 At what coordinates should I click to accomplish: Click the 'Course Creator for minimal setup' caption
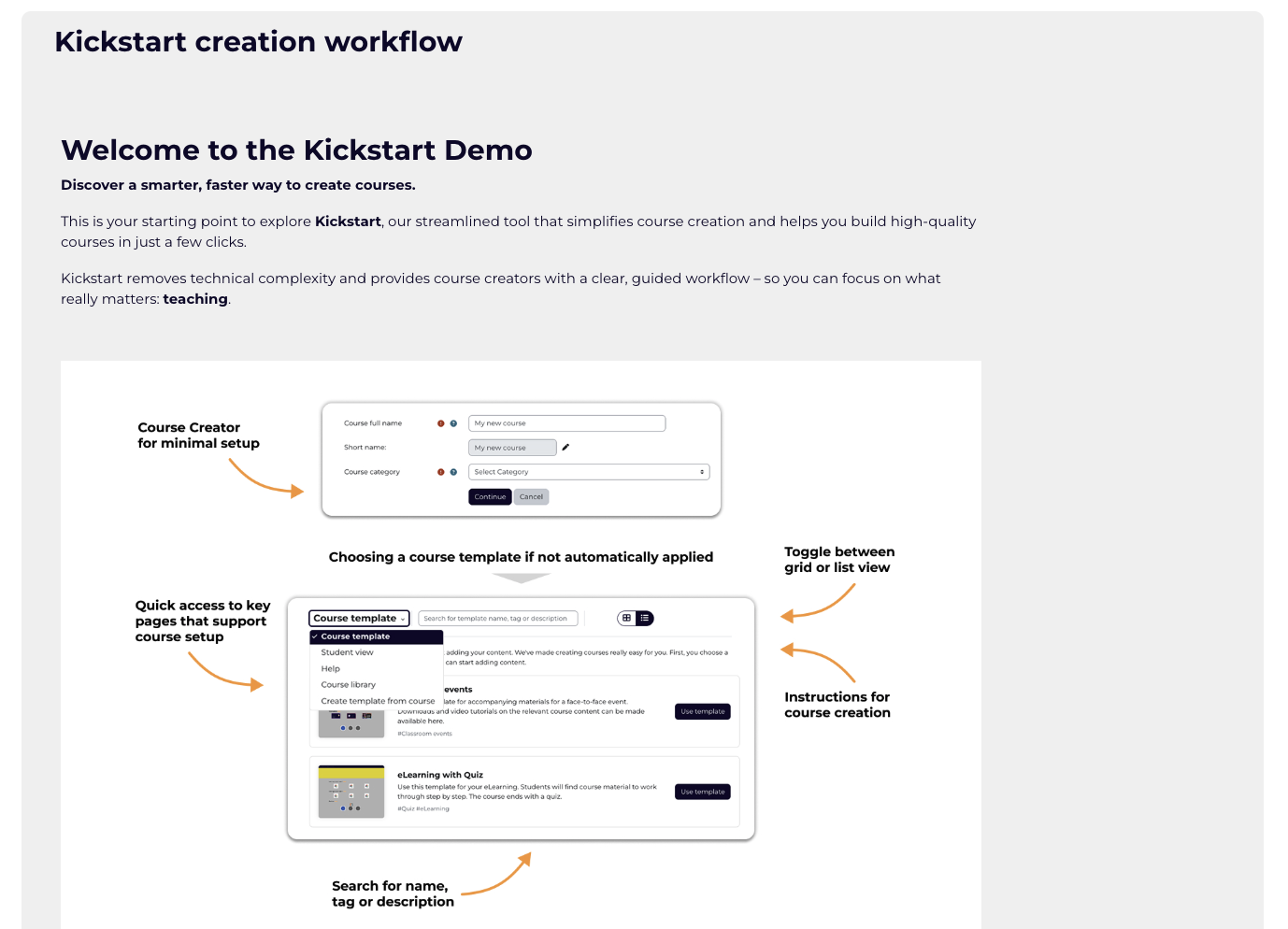point(198,436)
